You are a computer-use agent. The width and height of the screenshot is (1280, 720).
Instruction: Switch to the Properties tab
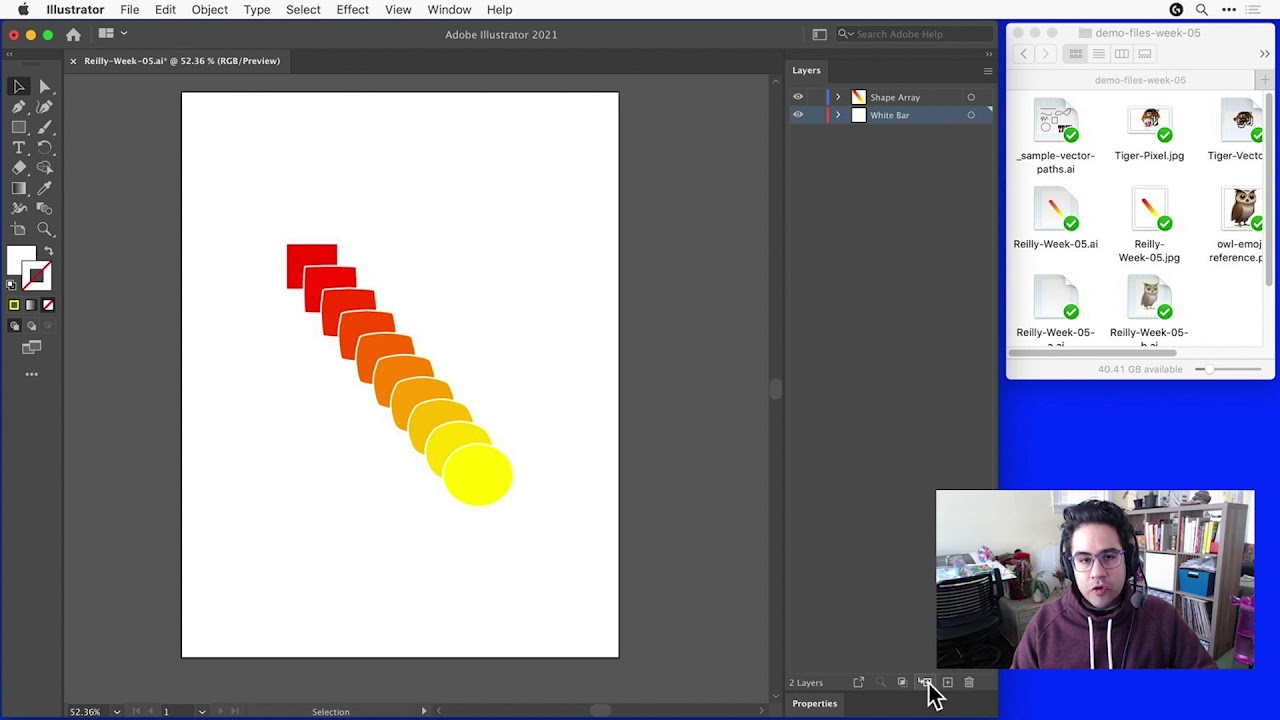[x=815, y=704]
